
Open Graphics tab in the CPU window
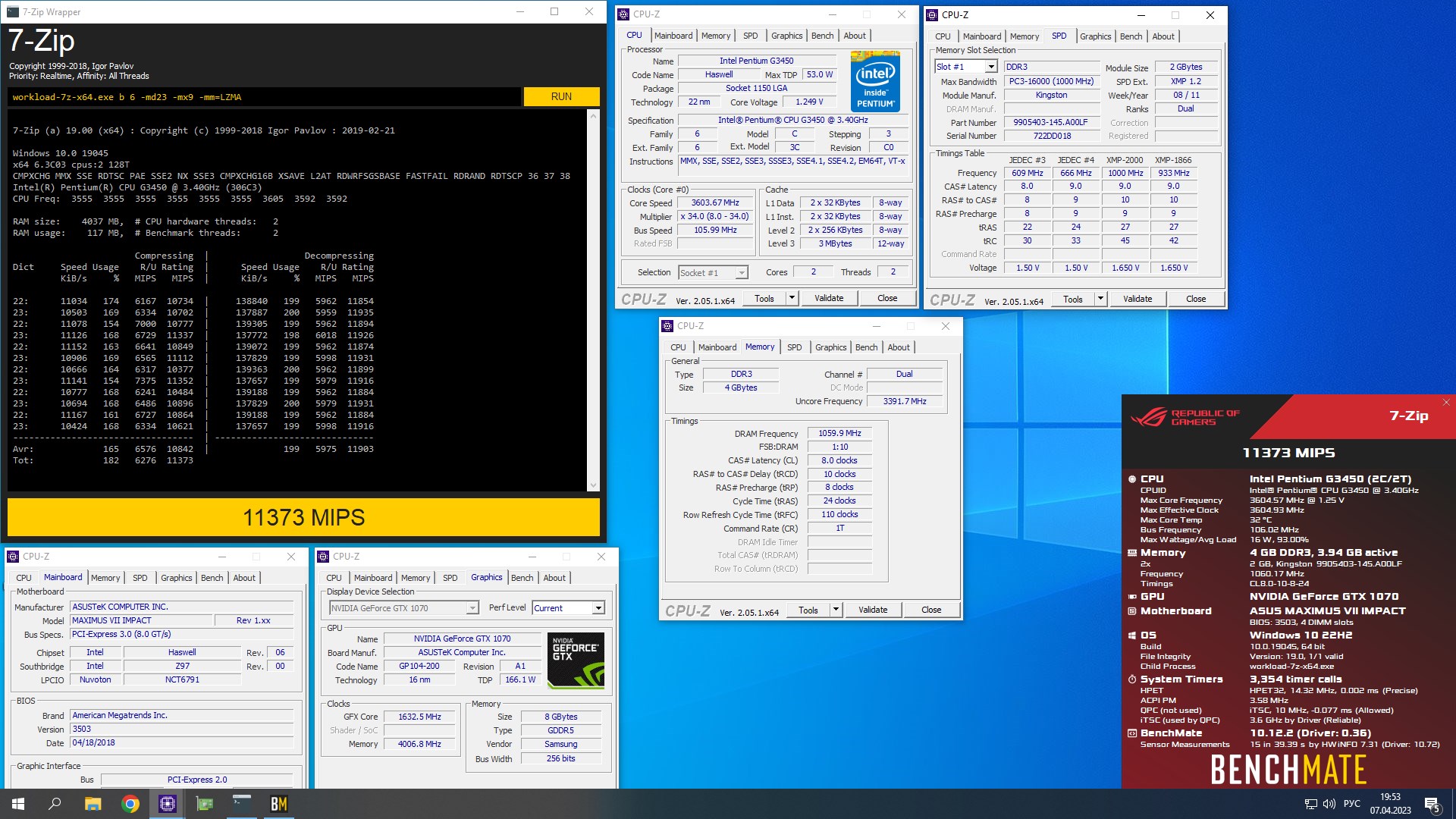coord(786,36)
